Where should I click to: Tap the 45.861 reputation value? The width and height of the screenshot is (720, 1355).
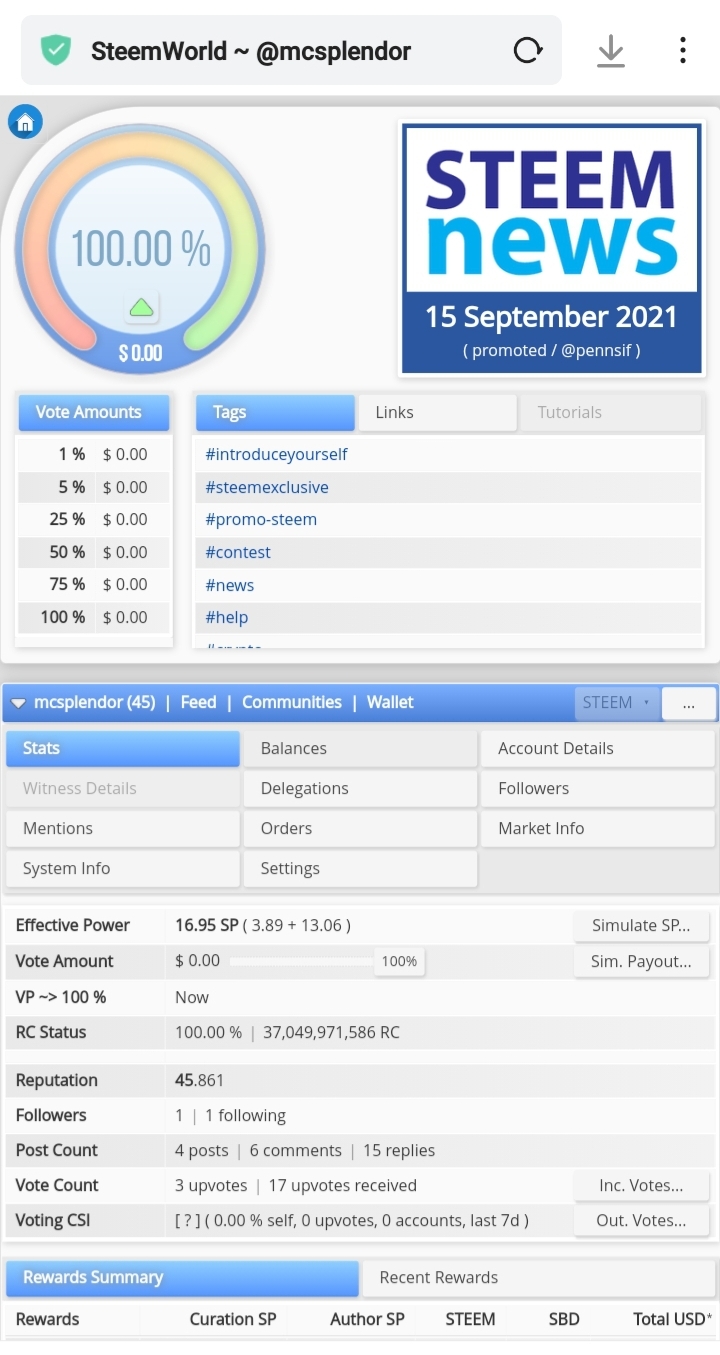pyautogui.click(x=199, y=1080)
